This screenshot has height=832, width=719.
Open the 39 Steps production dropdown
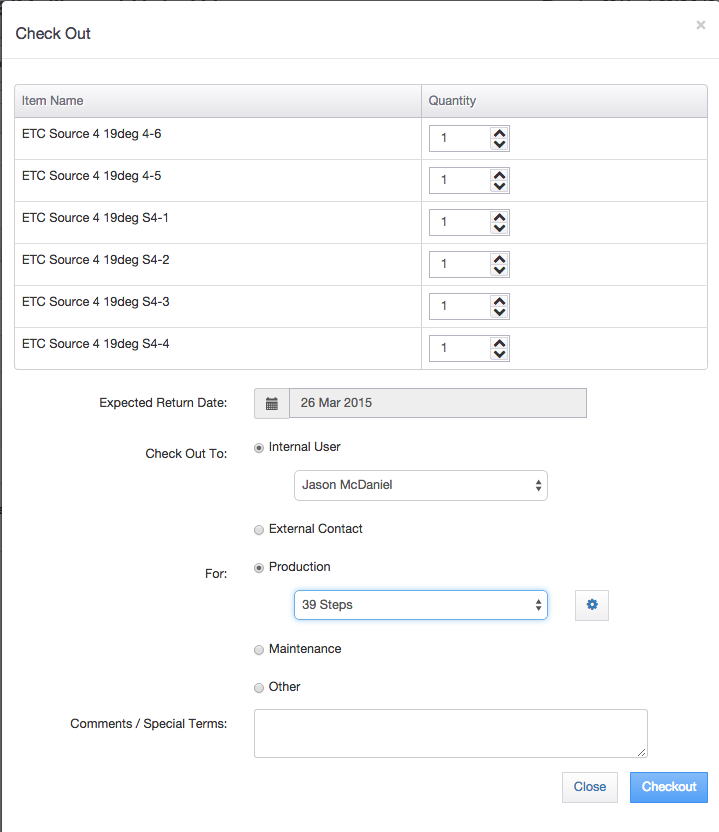[x=421, y=605]
